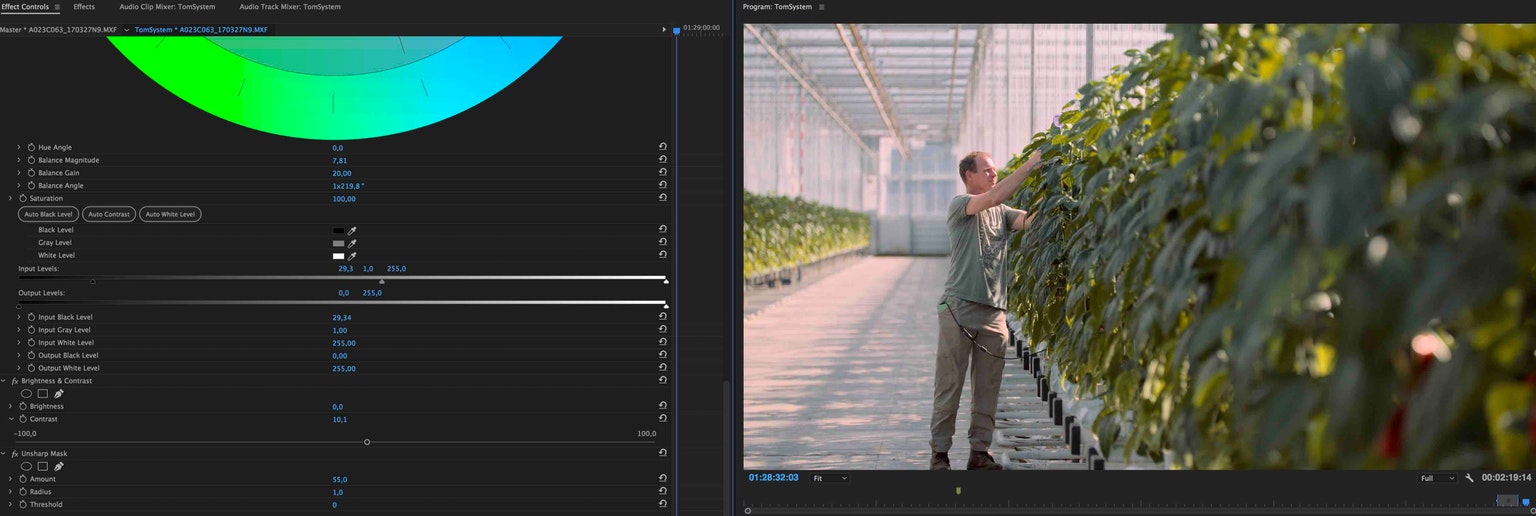This screenshot has width=1536, height=516.
Task: Click the Unsharp Mask Amount value 55,0
Action: 341,479
